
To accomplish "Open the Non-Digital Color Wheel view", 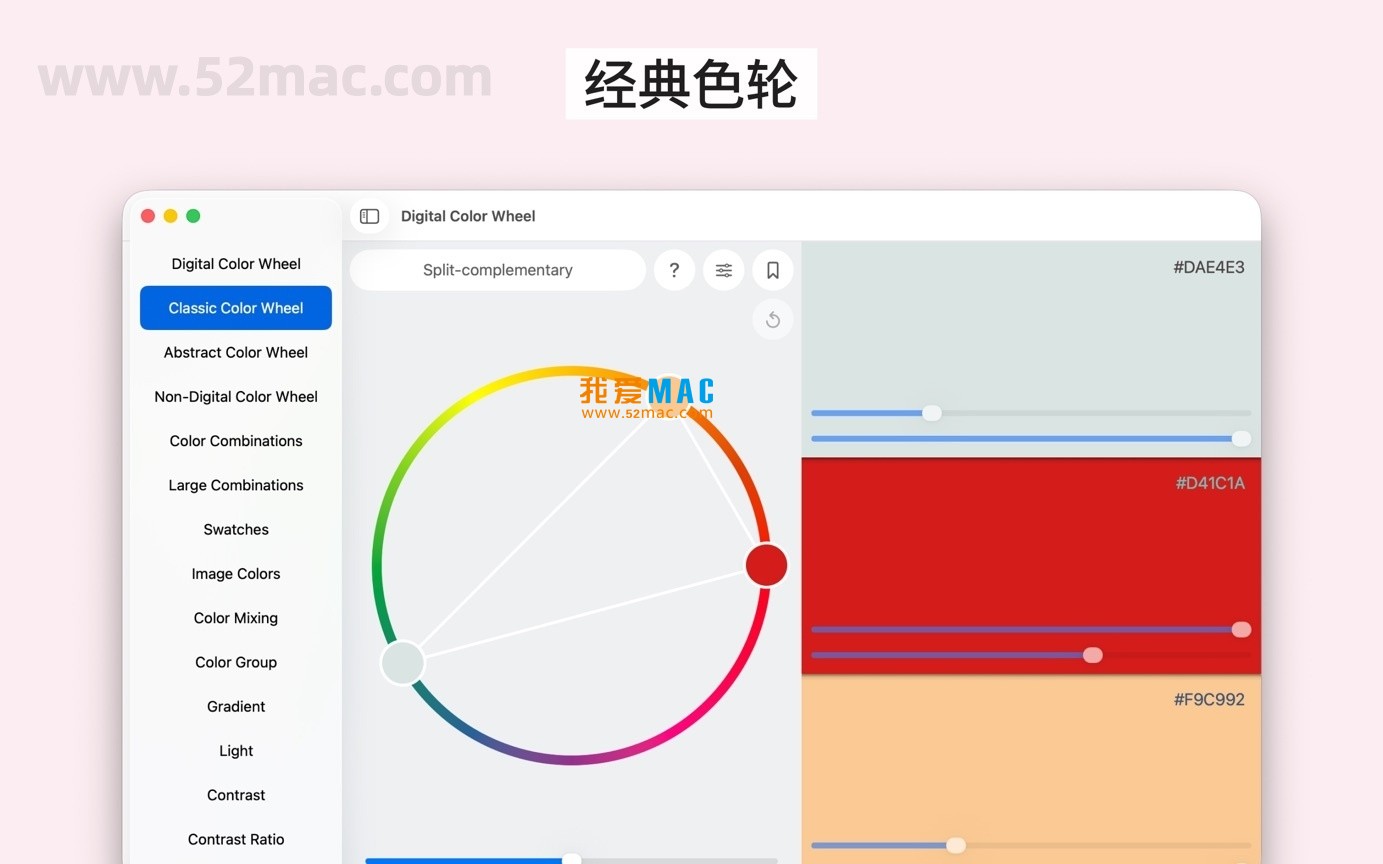I will click(x=236, y=396).
